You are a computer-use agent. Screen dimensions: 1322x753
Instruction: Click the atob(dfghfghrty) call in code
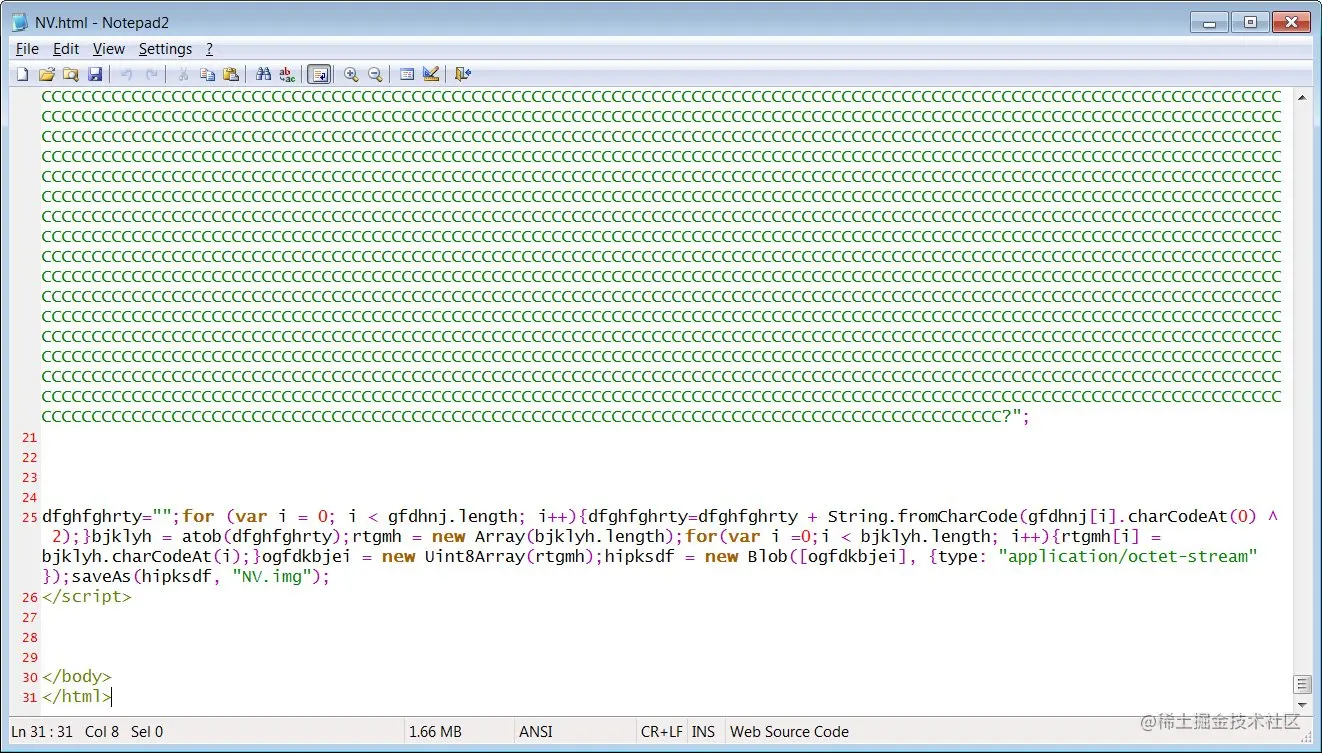[262, 536]
